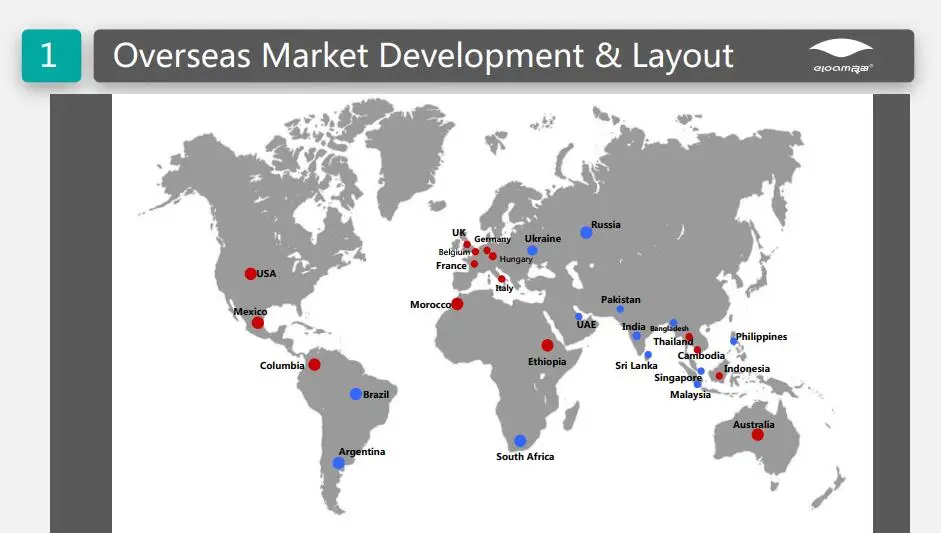
Task: Select the blue Russia marker dot
Action: (586, 232)
